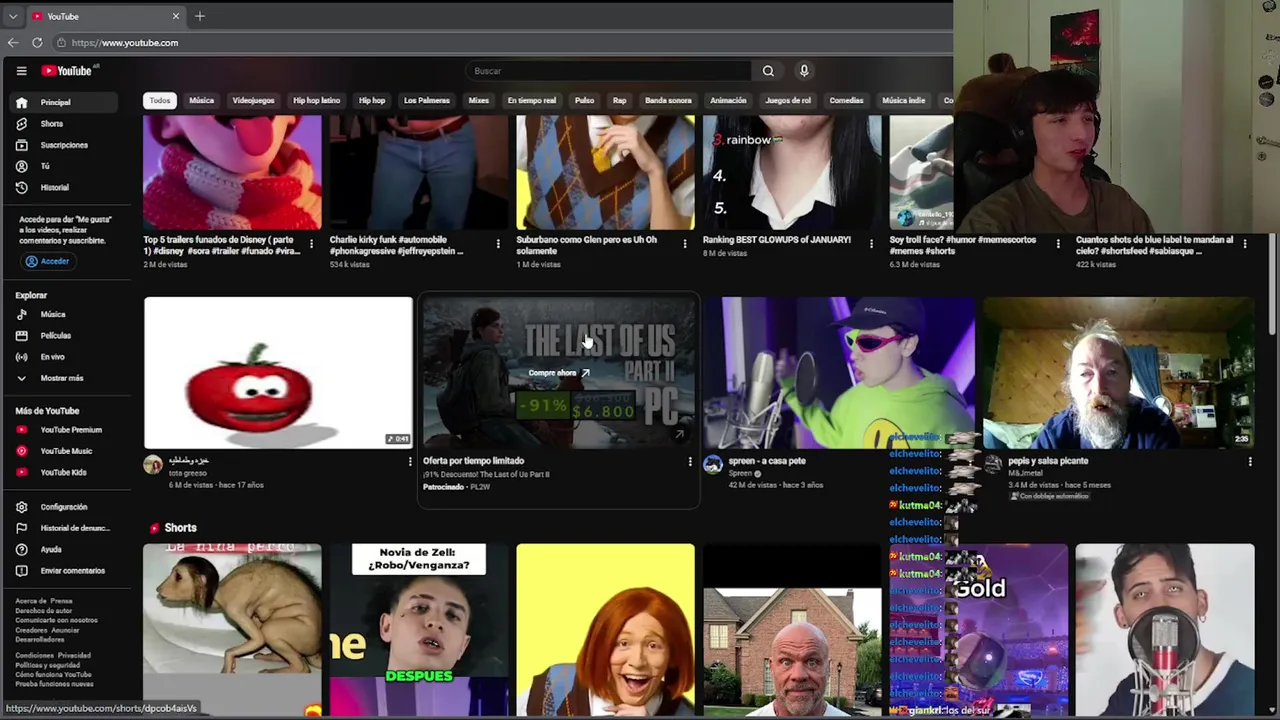Open YouTube Music in sidebar
The width and height of the screenshot is (1280, 720).
coord(68,451)
